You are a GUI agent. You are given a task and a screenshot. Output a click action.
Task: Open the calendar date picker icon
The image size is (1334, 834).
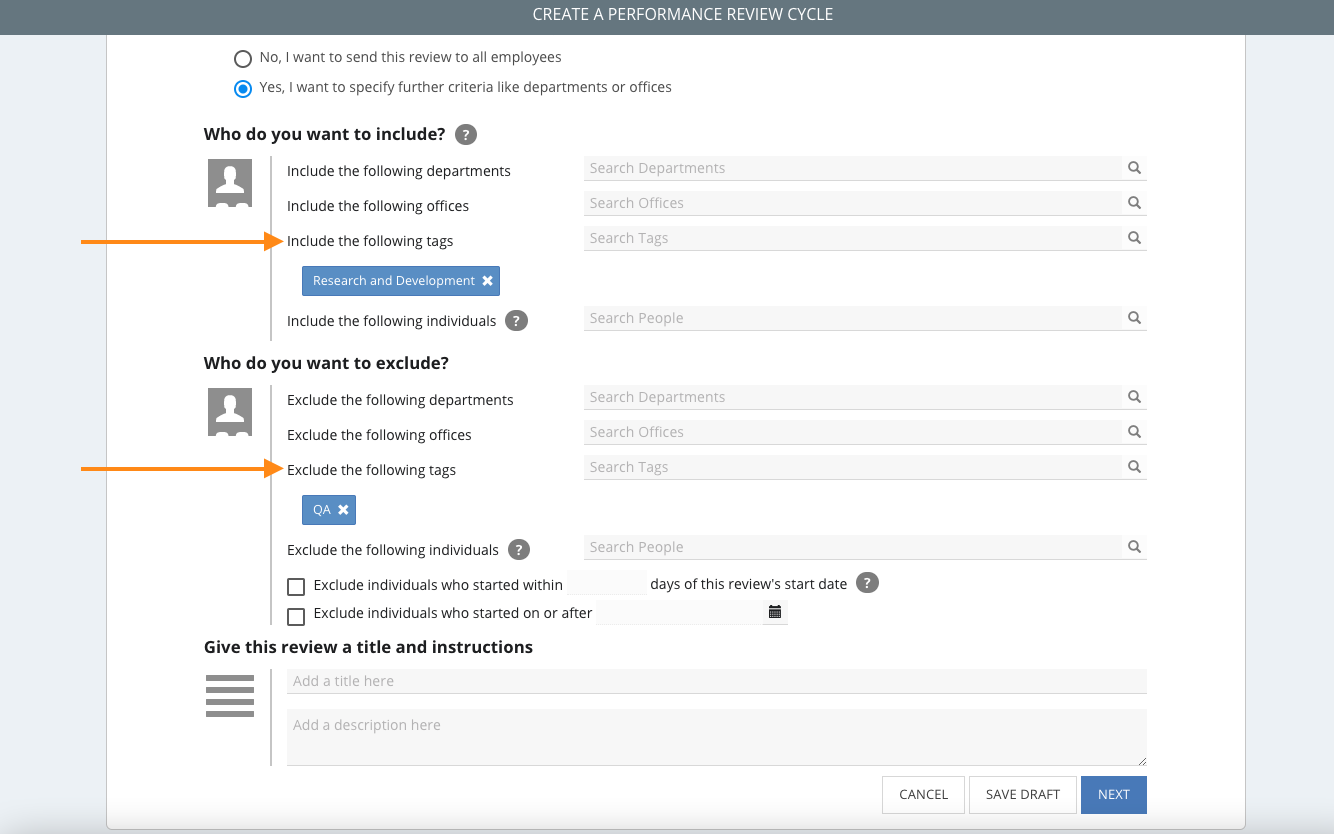(x=774, y=612)
